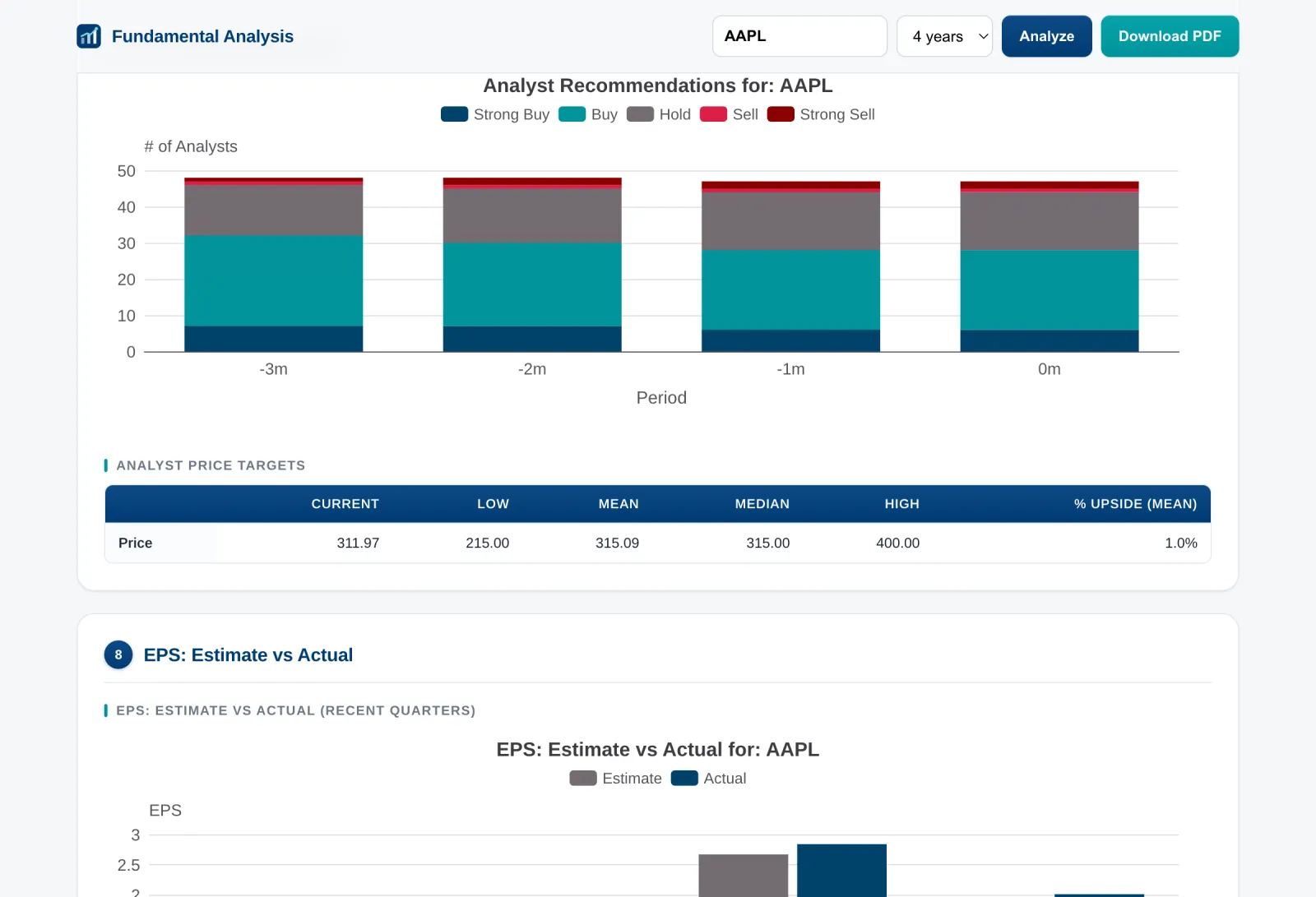The image size is (1316, 897).
Task: Select the MEAN column header
Action: pyautogui.click(x=619, y=504)
